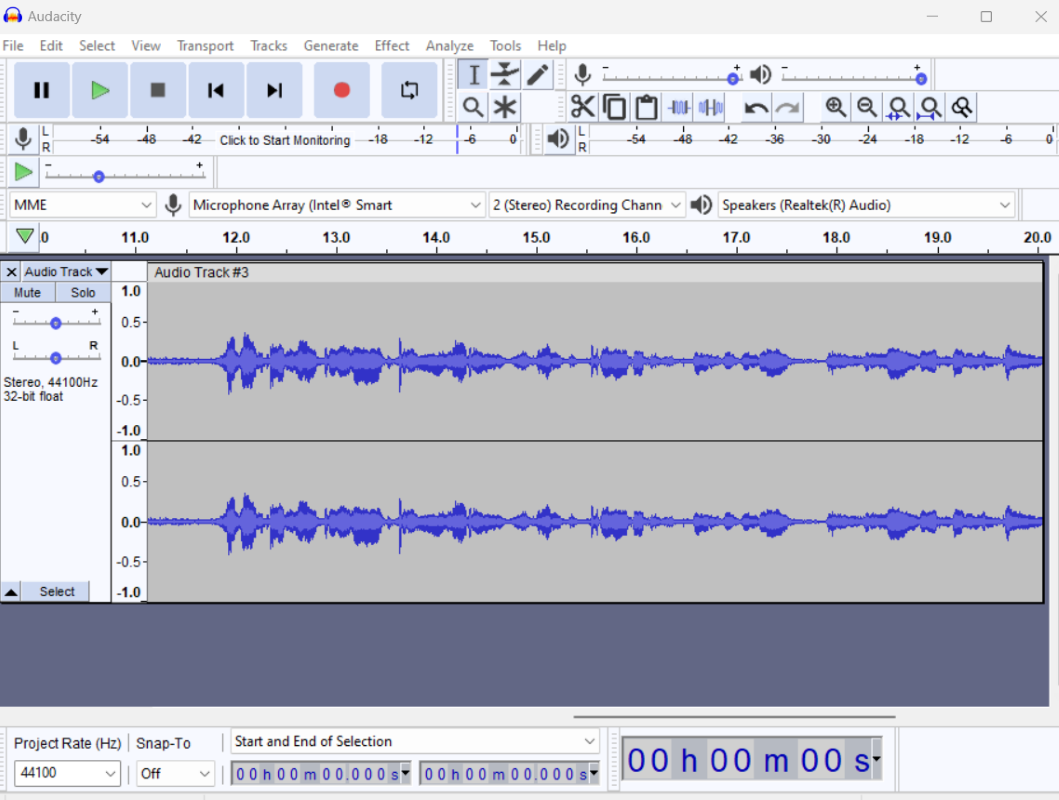Screen dimensions: 1059x800
Task: Click to Start Monitoring the recording meter
Action: pyautogui.click(x=285, y=140)
